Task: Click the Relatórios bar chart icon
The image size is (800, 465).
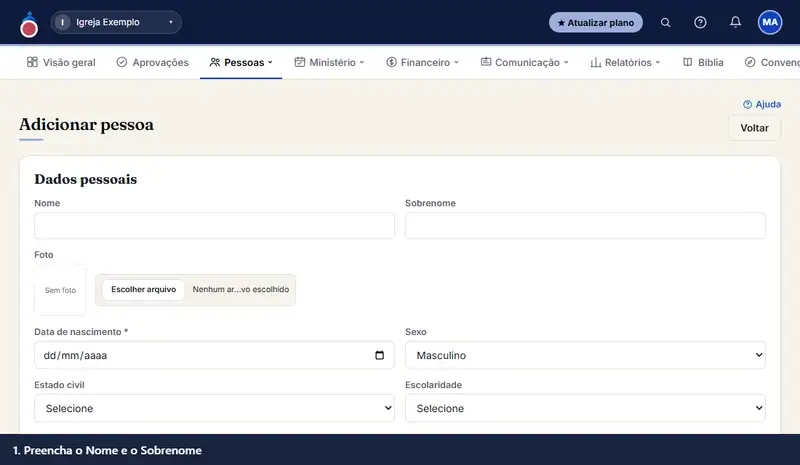Action: coord(595,62)
